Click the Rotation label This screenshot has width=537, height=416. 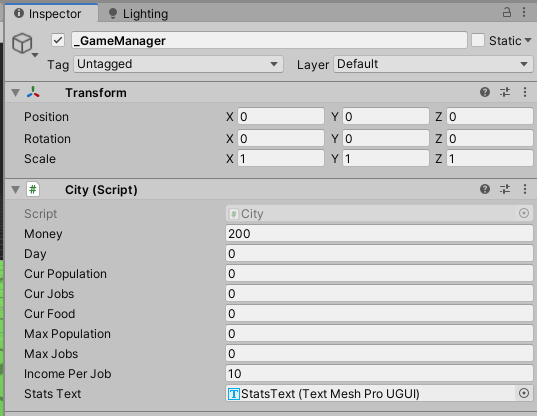(47, 139)
